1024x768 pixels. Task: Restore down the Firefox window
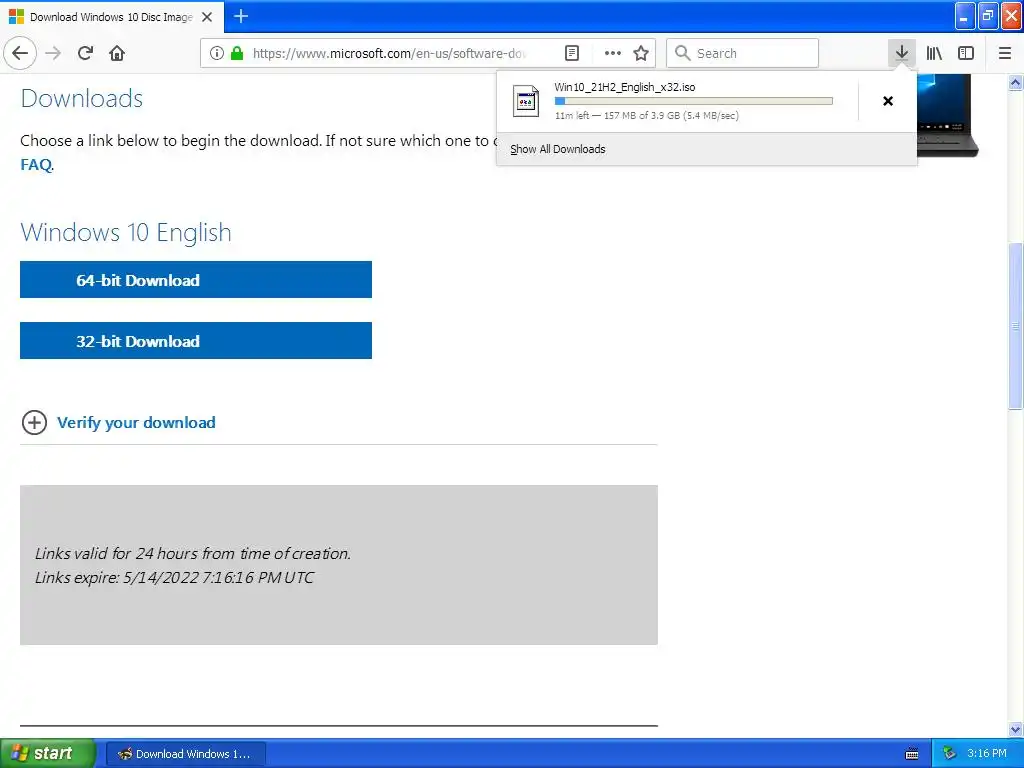[x=988, y=16]
